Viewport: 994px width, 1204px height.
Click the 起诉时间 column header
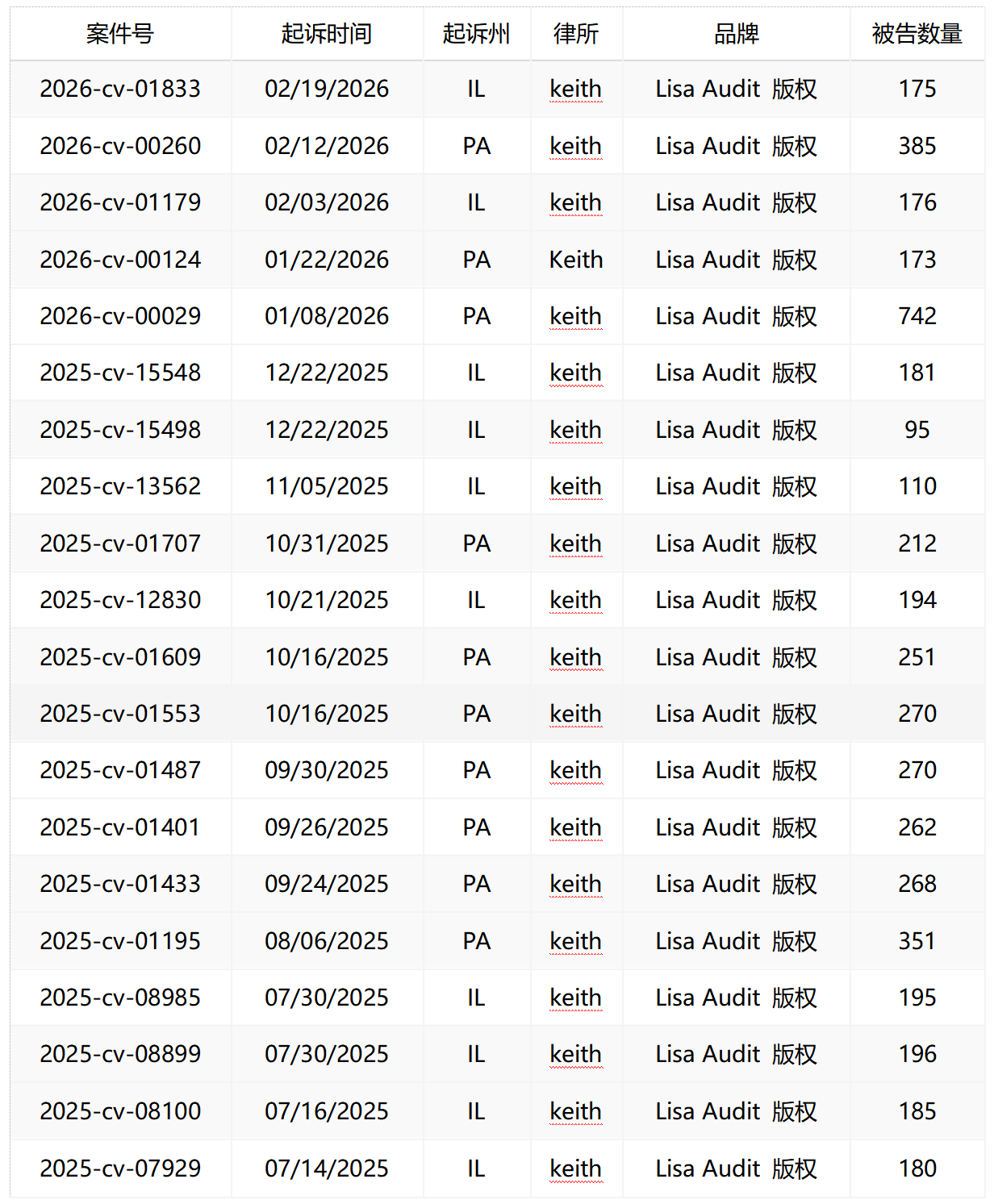tap(327, 34)
